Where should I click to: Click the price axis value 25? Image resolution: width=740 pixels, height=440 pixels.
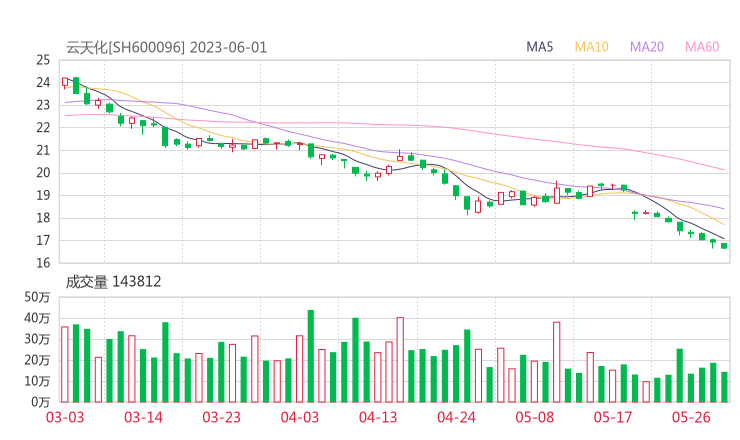tap(43, 60)
